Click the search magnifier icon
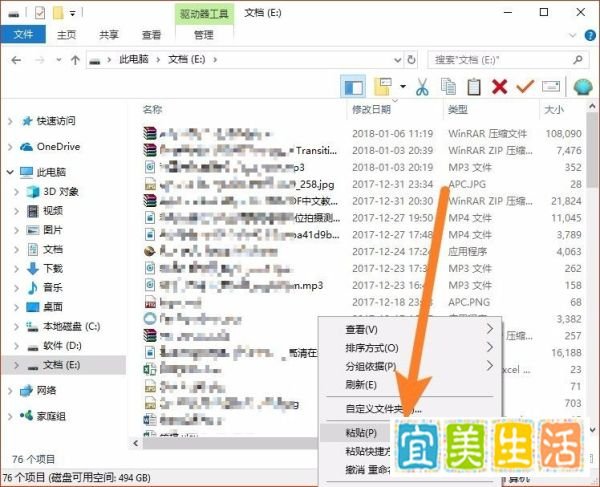Screen dimensions: 600x487 pyautogui.click(x=578, y=60)
